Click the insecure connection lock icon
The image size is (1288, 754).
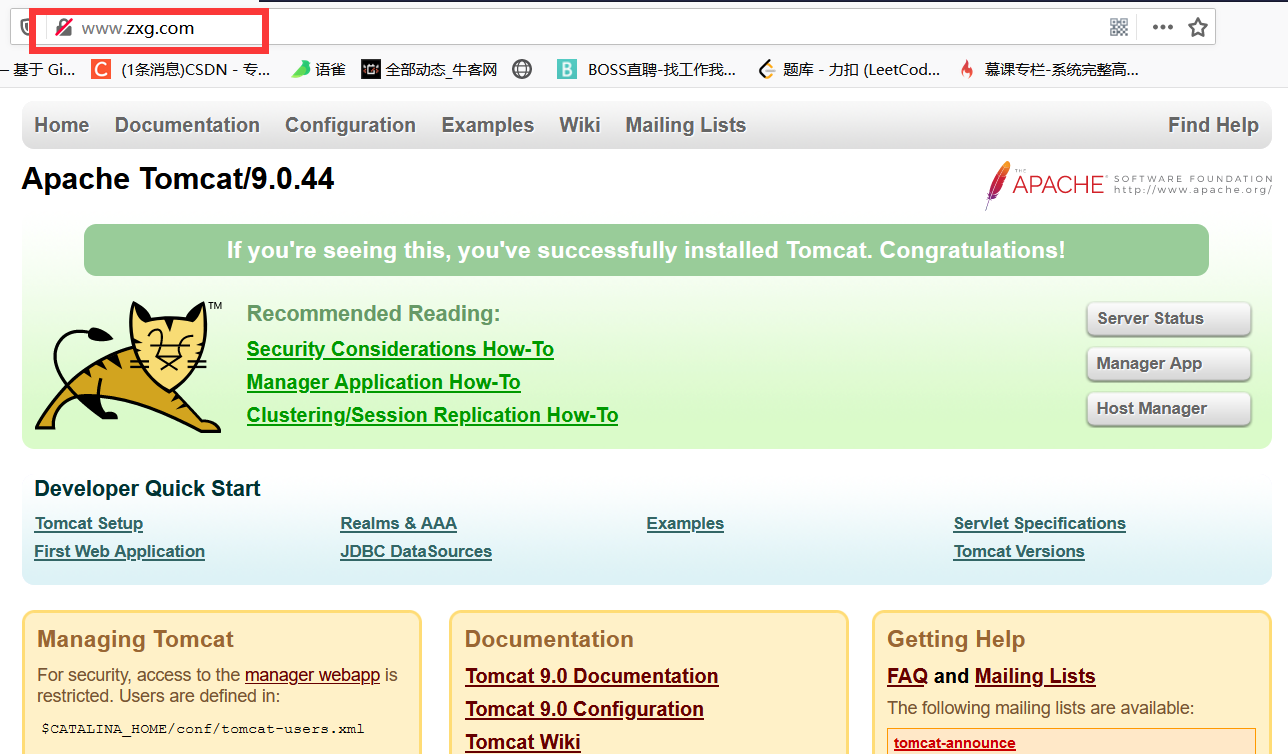[63, 28]
